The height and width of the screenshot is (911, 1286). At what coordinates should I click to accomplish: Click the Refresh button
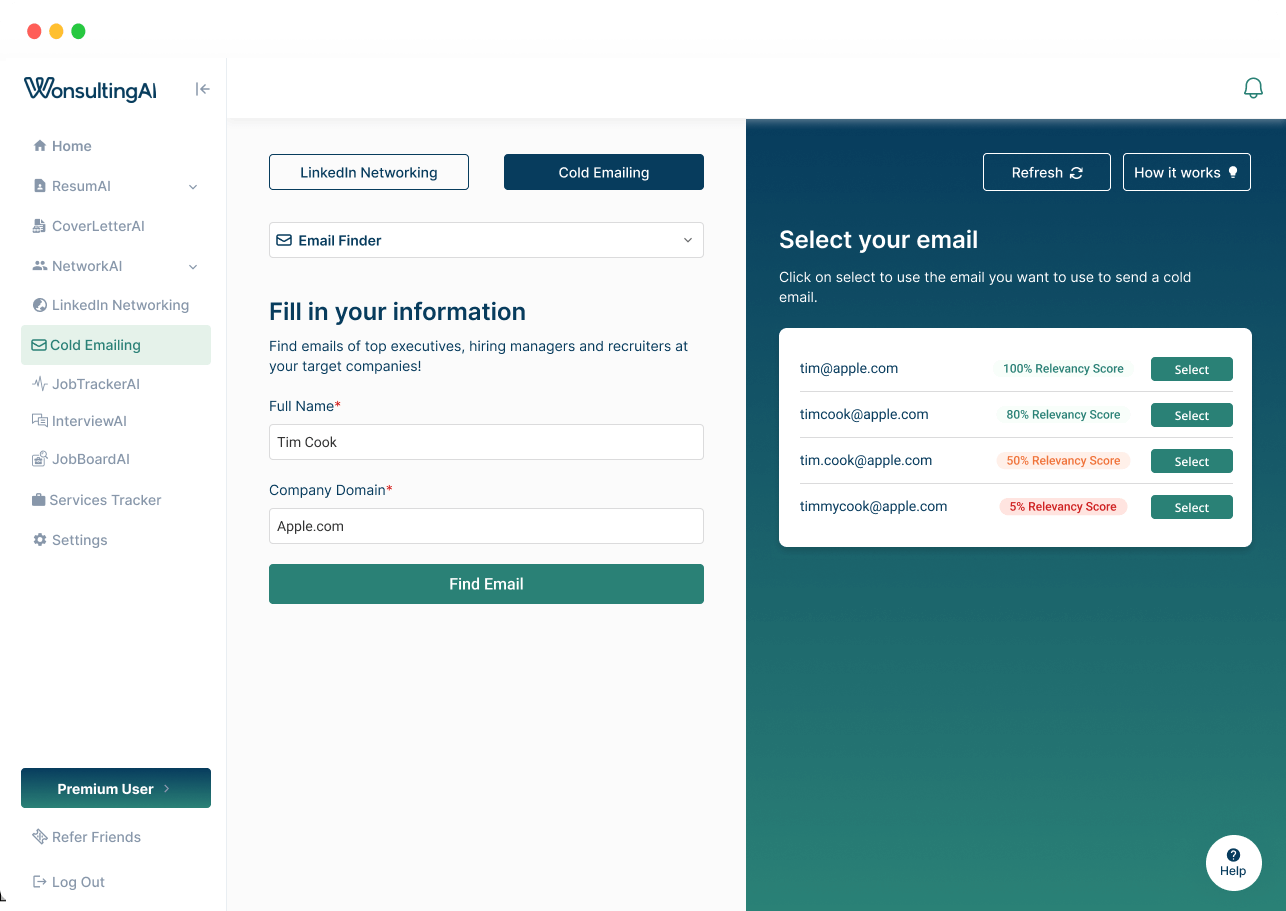point(1046,172)
